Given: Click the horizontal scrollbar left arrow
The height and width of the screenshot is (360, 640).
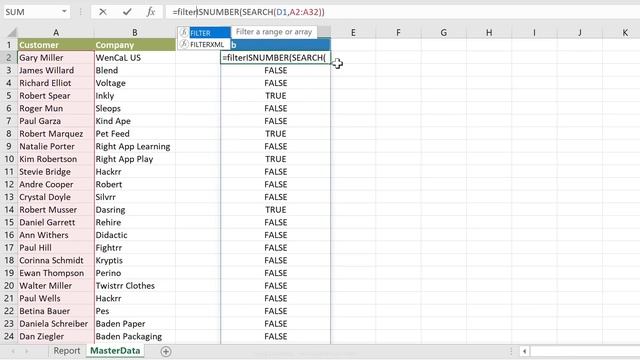Looking at the screenshot, I should click(524, 351).
